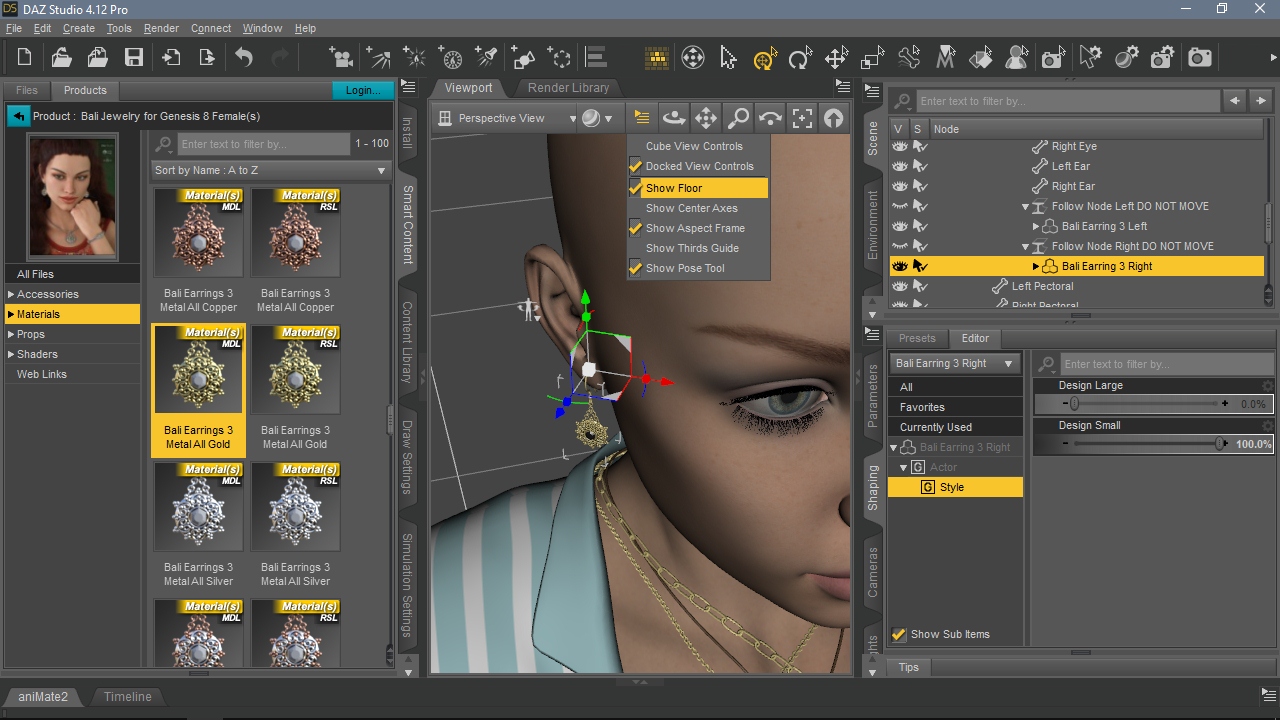Screen dimensions: 1280x720
Task: Open Bali Earring 3 Right selector dropdown
Action: point(954,364)
